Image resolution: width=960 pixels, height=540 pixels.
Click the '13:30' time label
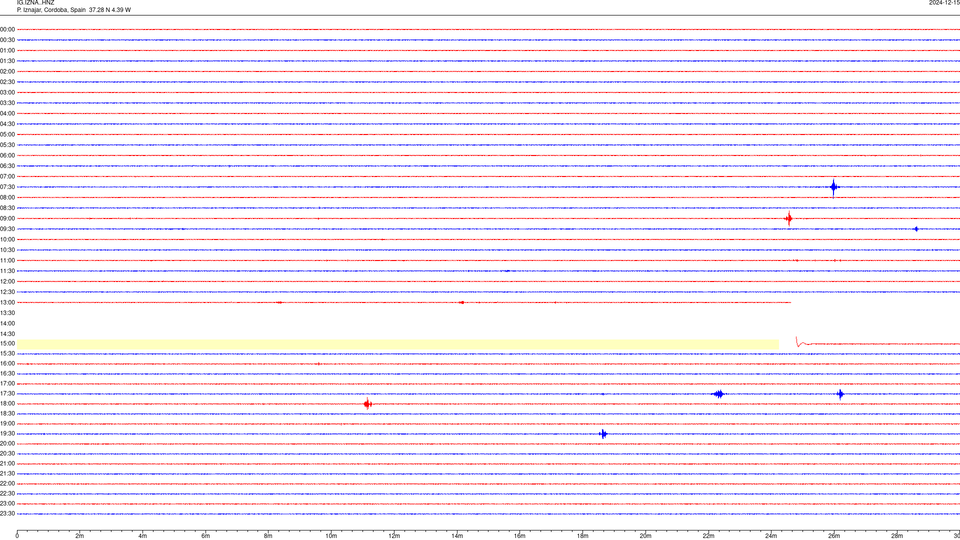7,313
